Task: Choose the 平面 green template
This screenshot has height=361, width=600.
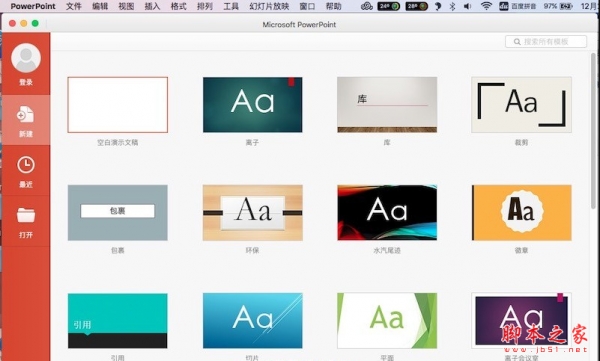Action: [x=387, y=321]
